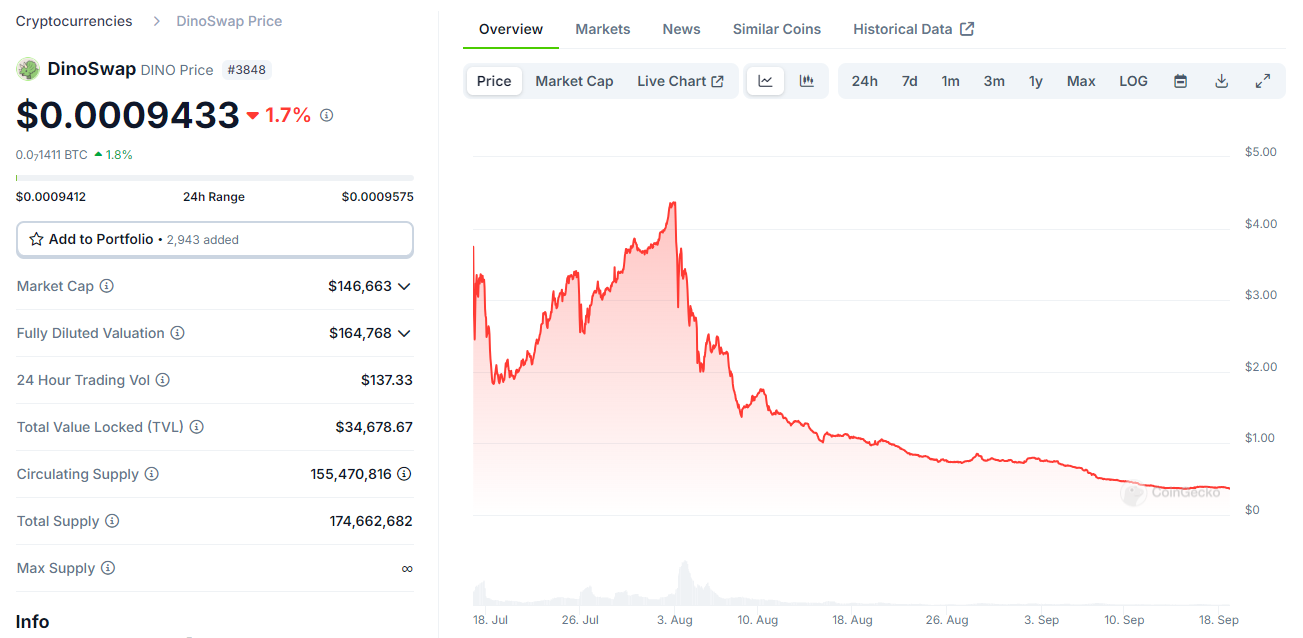Click the $0.0009433 price value
Screen dimensions: 1303x638
pyautogui.click(x=128, y=115)
